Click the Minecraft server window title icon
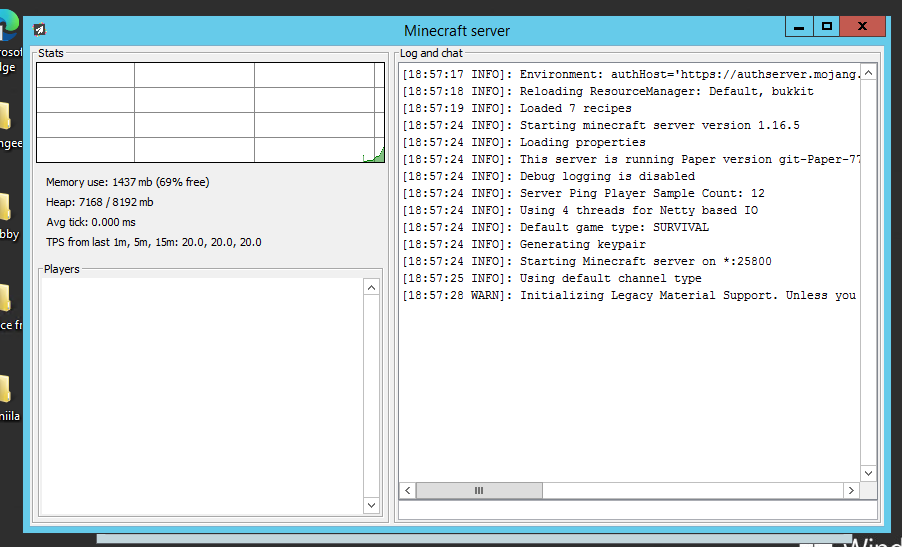Image resolution: width=902 pixels, height=547 pixels. [x=39, y=30]
